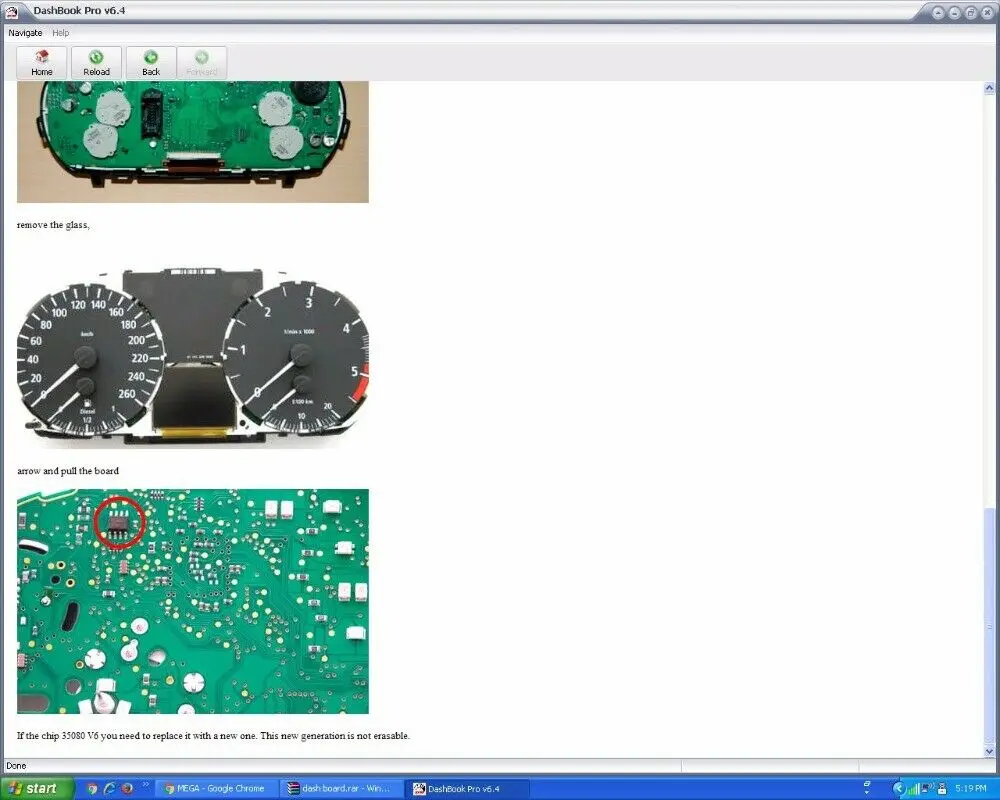Viewport: 1000px width, 800px height.
Task: Click the system clock showing 5:19 PM
Action: [971, 789]
